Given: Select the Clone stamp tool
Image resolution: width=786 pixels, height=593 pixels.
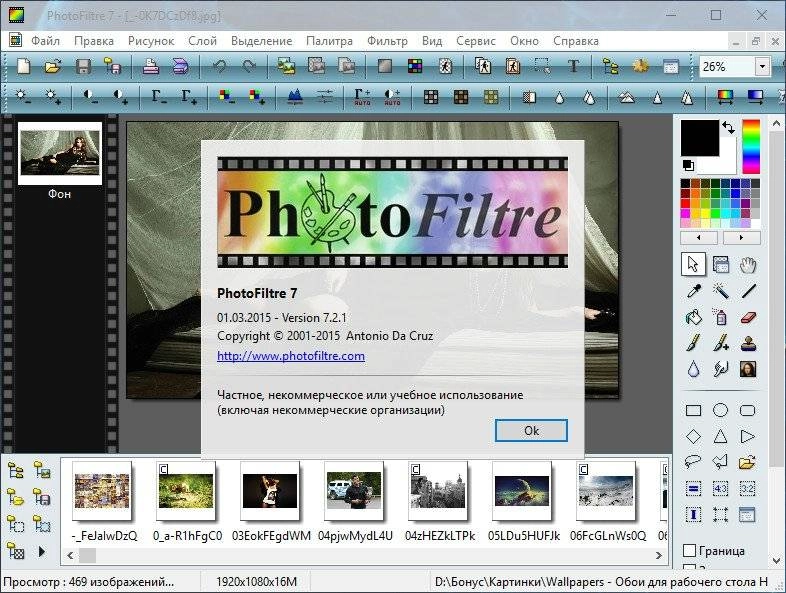Looking at the screenshot, I should (x=748, y=343).
